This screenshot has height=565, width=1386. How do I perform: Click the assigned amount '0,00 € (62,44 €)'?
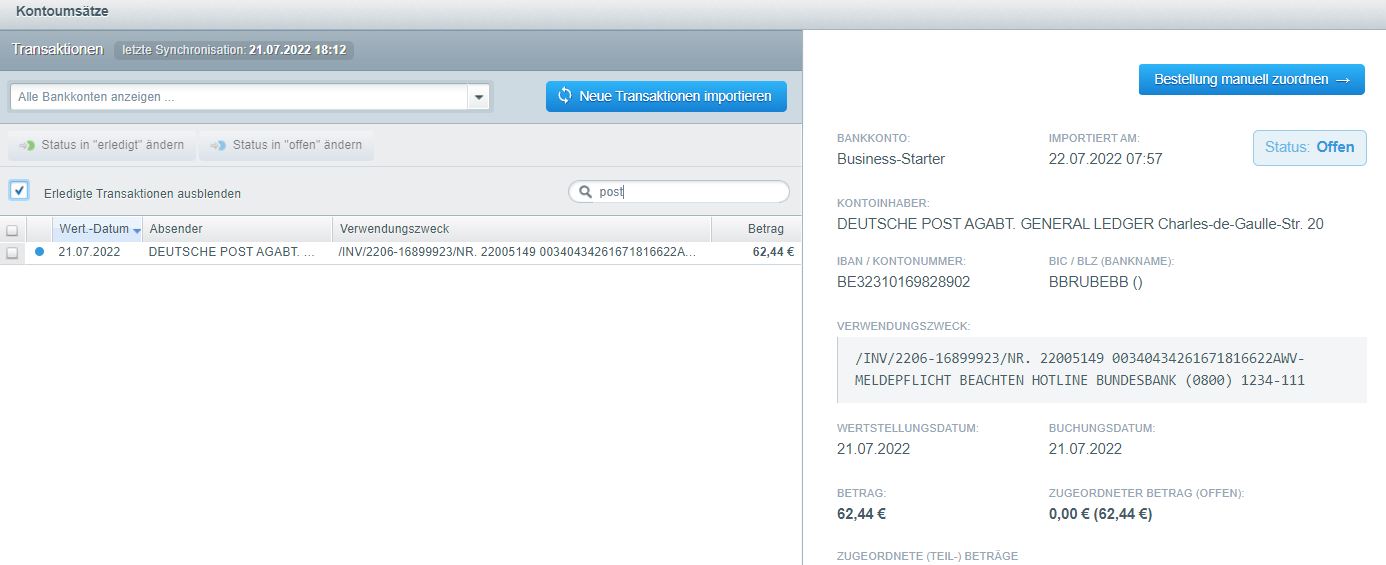[x=1100, y=515]
